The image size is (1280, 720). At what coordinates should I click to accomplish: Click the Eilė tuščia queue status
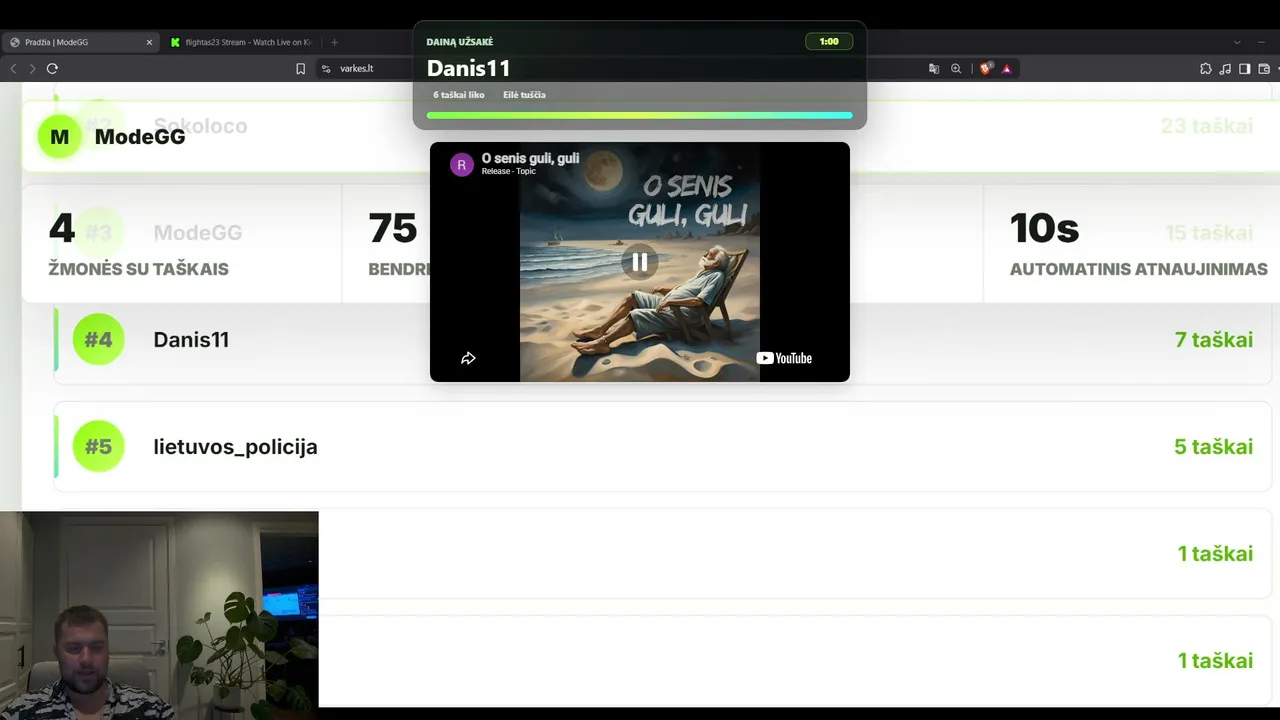point(524,95)
